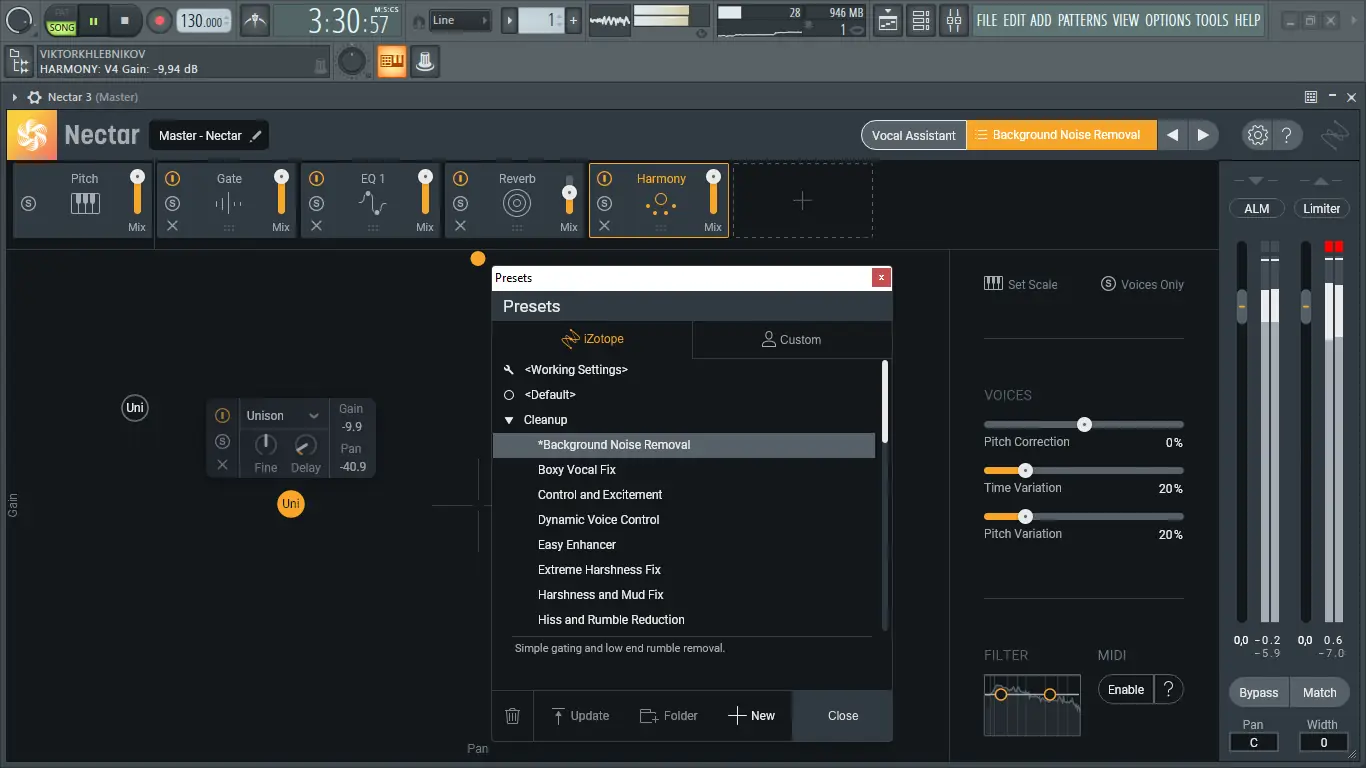Click the record button in transport
Image resolution: width=1366 pixels, height=768 pixels.
tap(158, 20)
